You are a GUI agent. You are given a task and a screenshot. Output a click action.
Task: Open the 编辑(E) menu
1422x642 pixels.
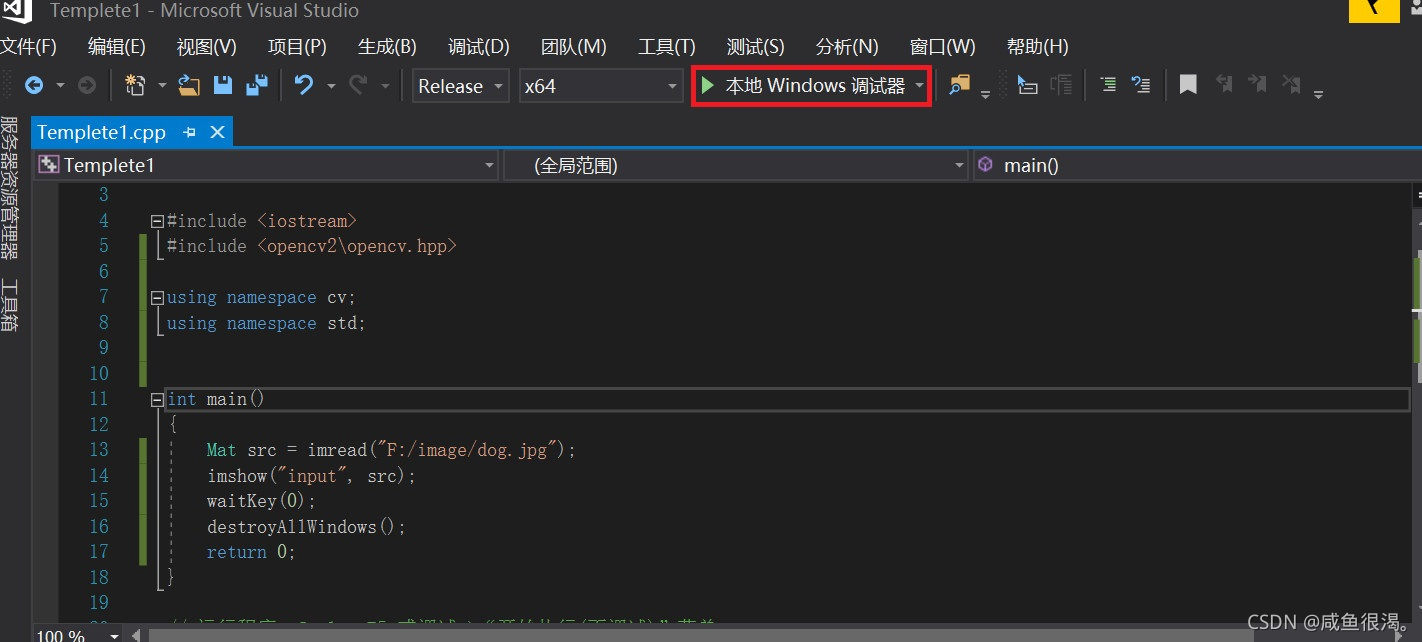(117, 47)
